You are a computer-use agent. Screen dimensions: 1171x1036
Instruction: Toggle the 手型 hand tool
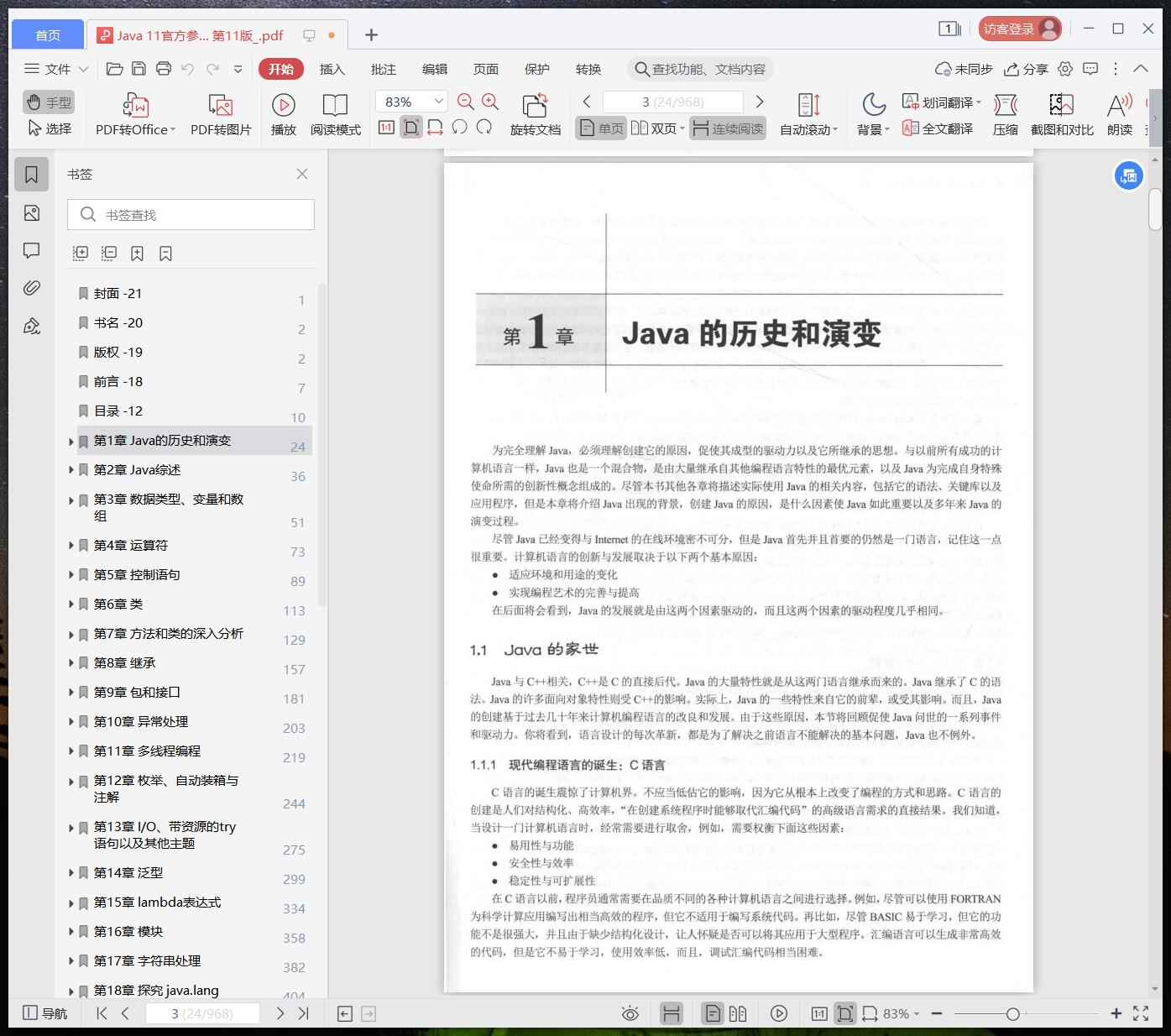click(x=49, y=102)
